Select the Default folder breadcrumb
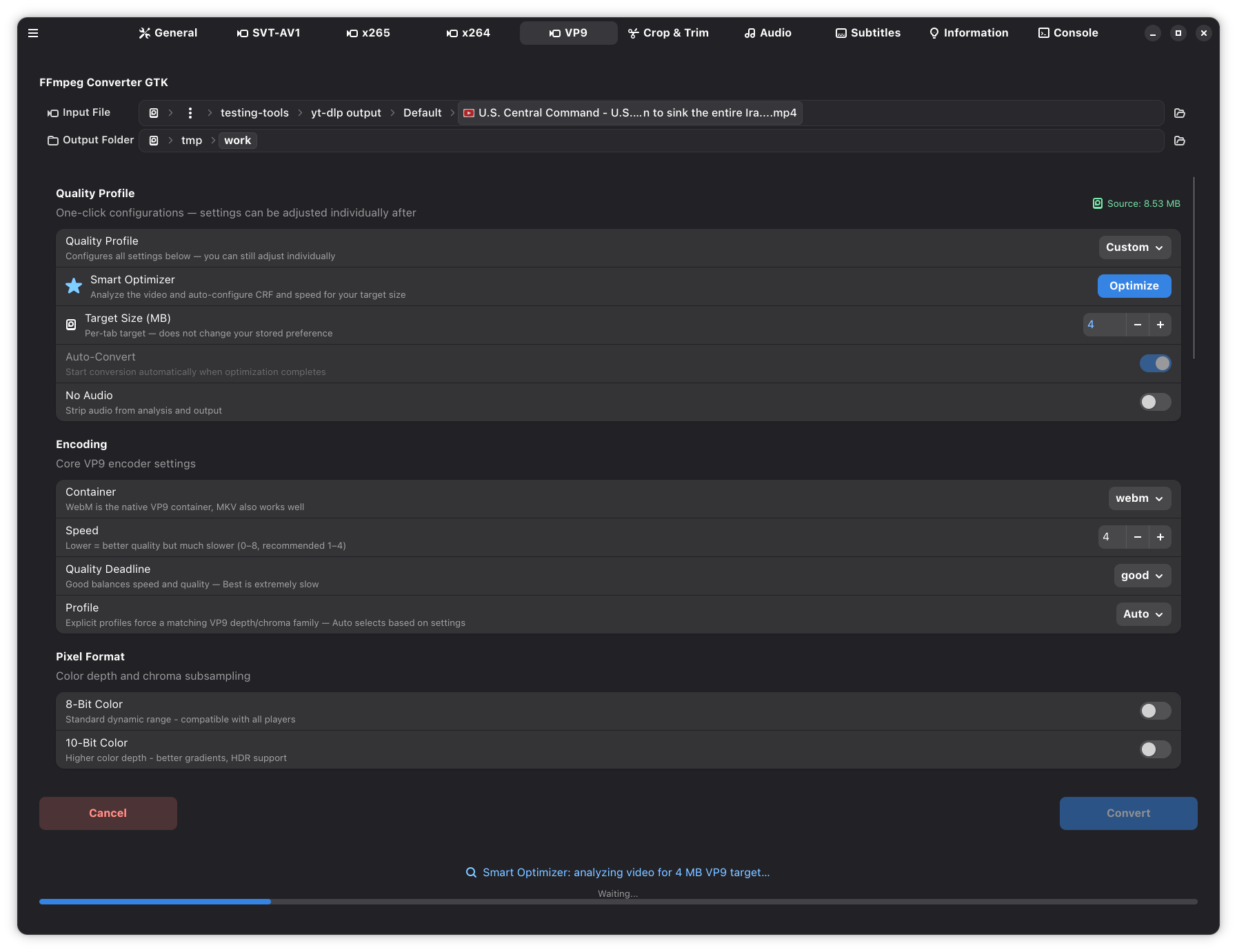The width and height of the screenshot is (1237, 952). (x=423, y=113)
